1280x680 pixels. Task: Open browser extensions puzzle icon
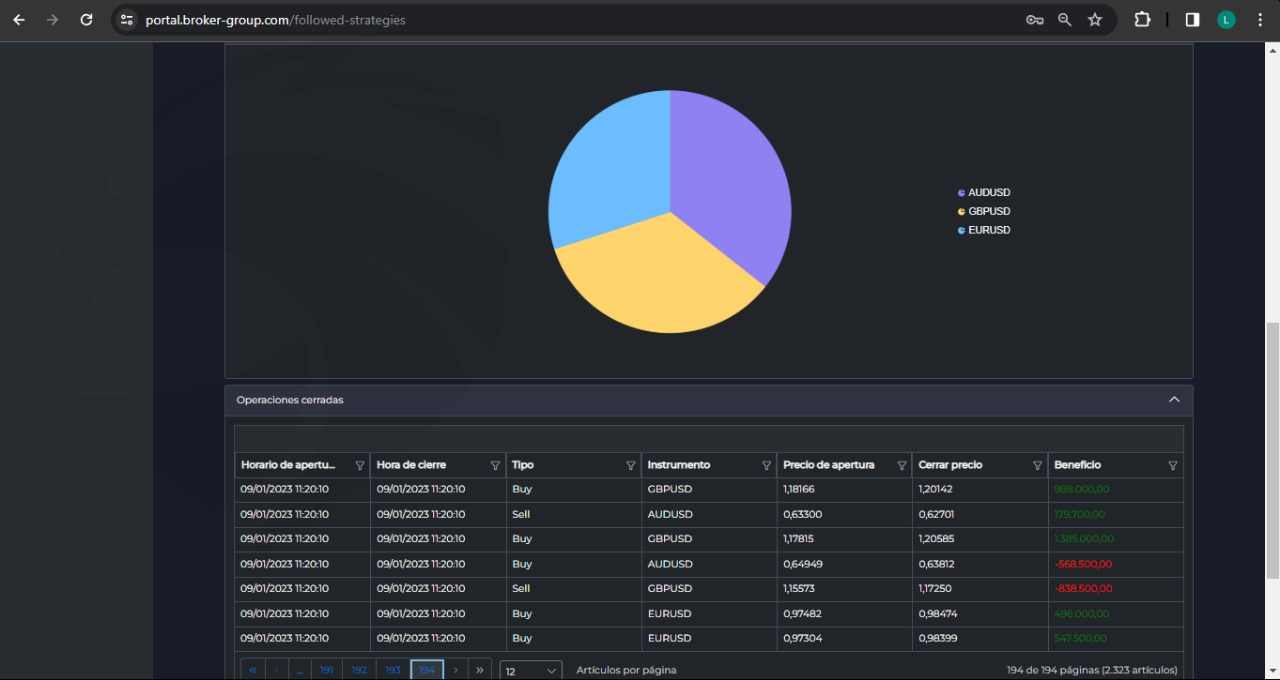click(x=1142, y=20)
